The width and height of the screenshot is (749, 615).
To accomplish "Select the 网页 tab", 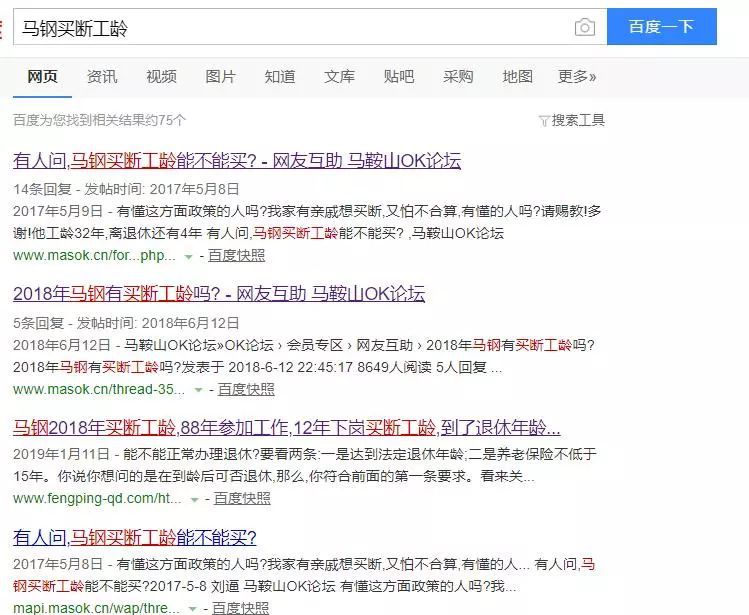I will coord(43,76).
